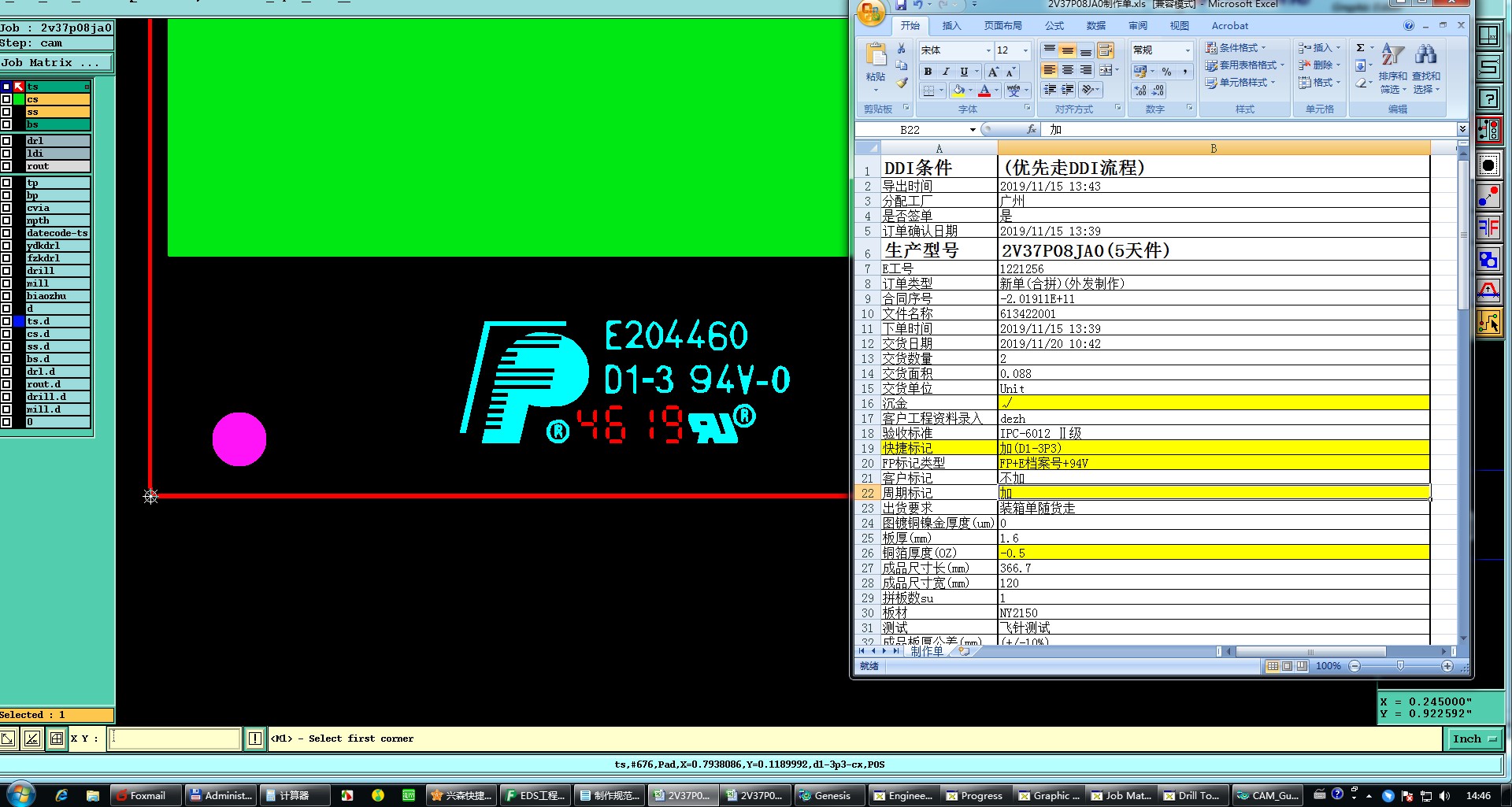Open number format dropdown 常规
Image resolution: width=1512 pixels, height=807 pixels.
pos(1188,50)
